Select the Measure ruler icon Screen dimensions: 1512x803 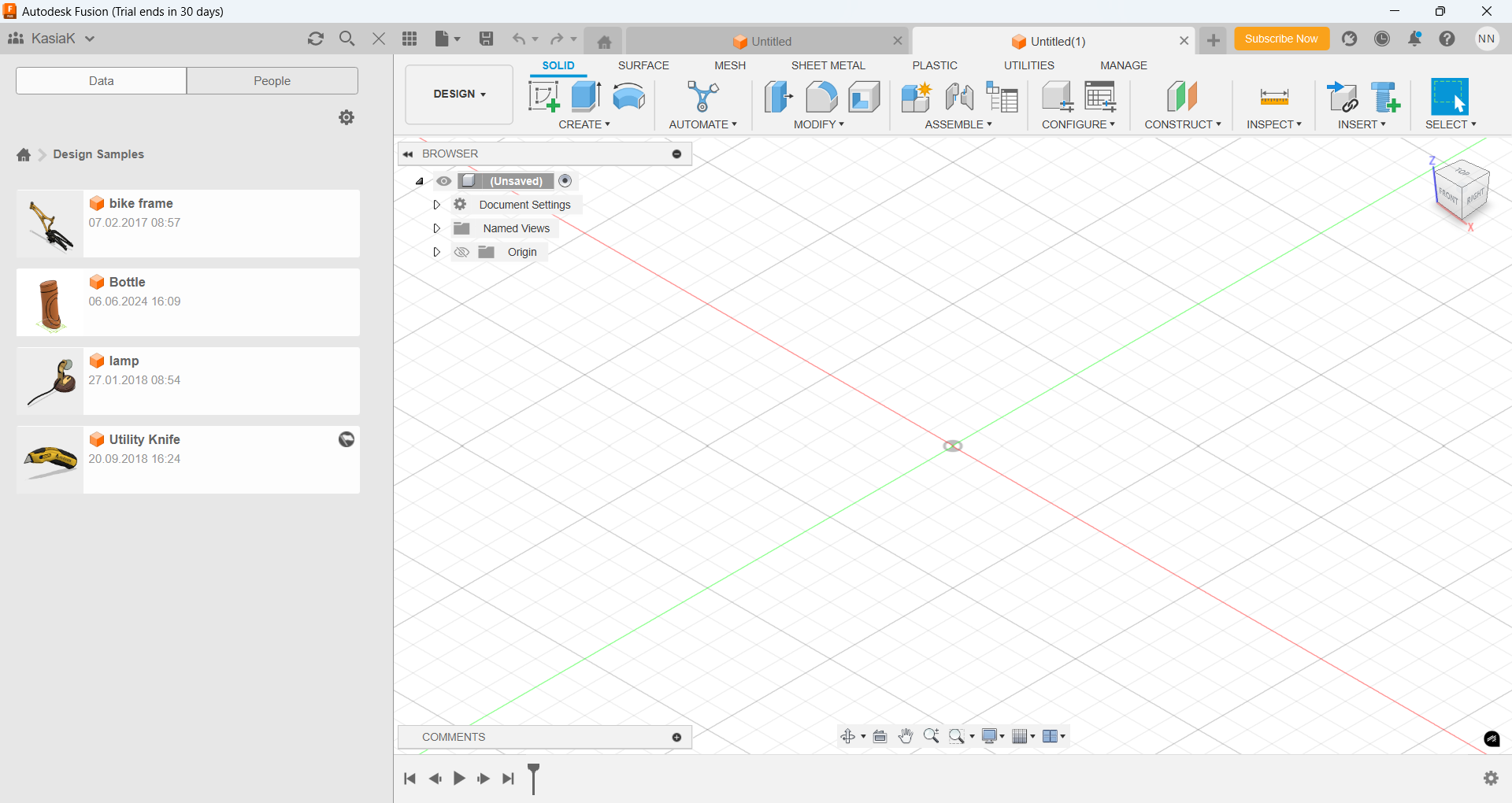coord(1274,97)
